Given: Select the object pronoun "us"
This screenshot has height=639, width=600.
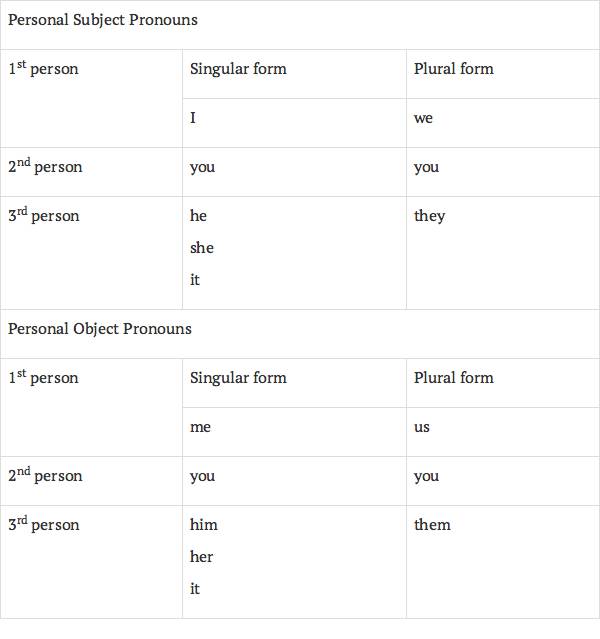Looking at the screenshot, I should coord(422,427).
